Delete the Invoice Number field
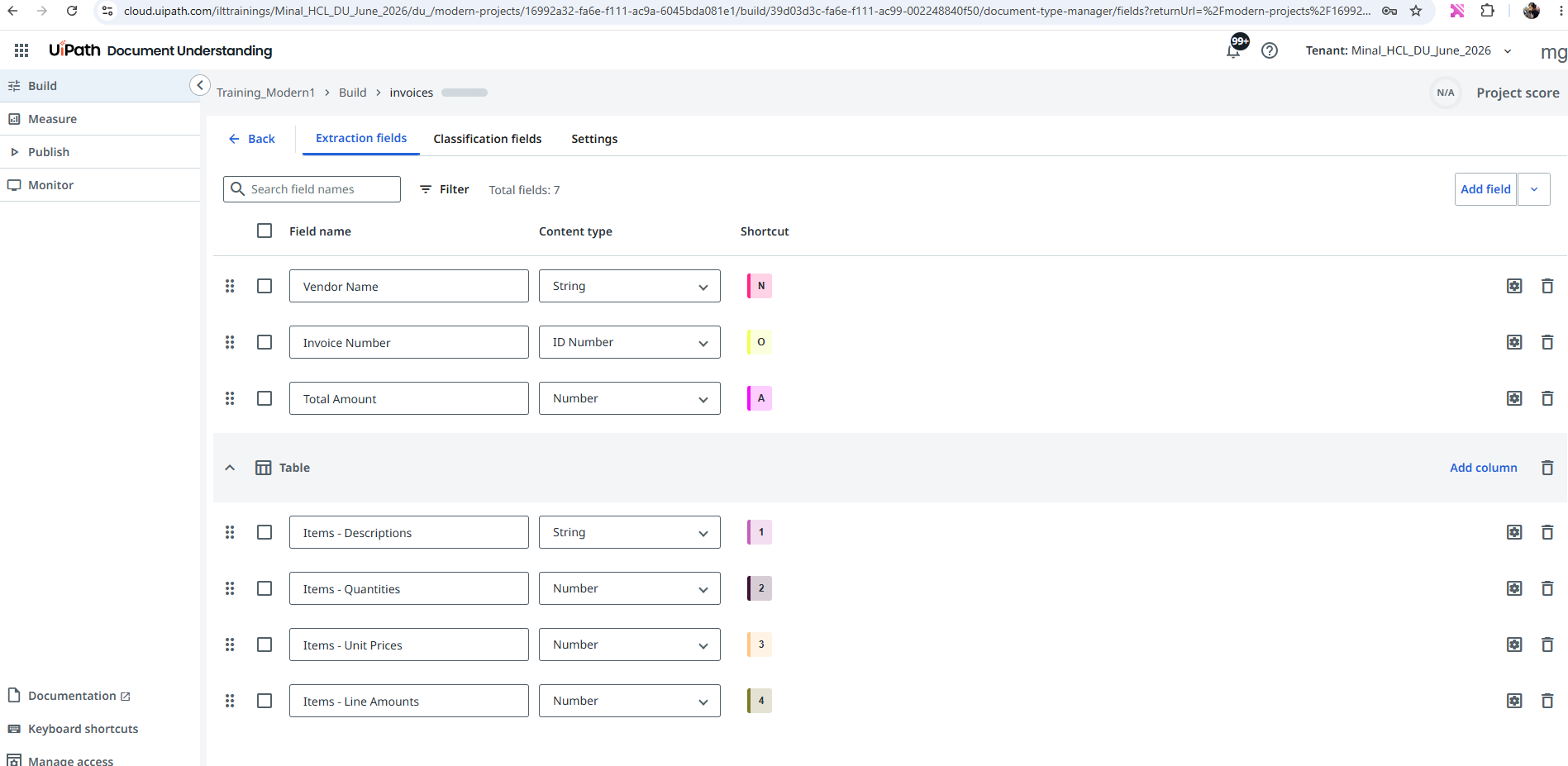This screenshot has width=1568, height=766. point(1547,342)
